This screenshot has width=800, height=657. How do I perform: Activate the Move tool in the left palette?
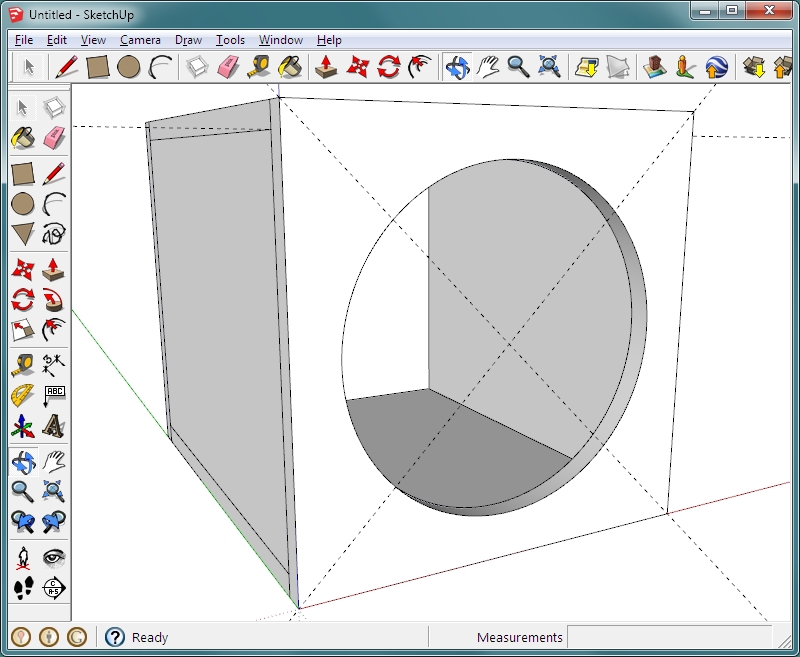pyautogui.click(x=22, y=270)
